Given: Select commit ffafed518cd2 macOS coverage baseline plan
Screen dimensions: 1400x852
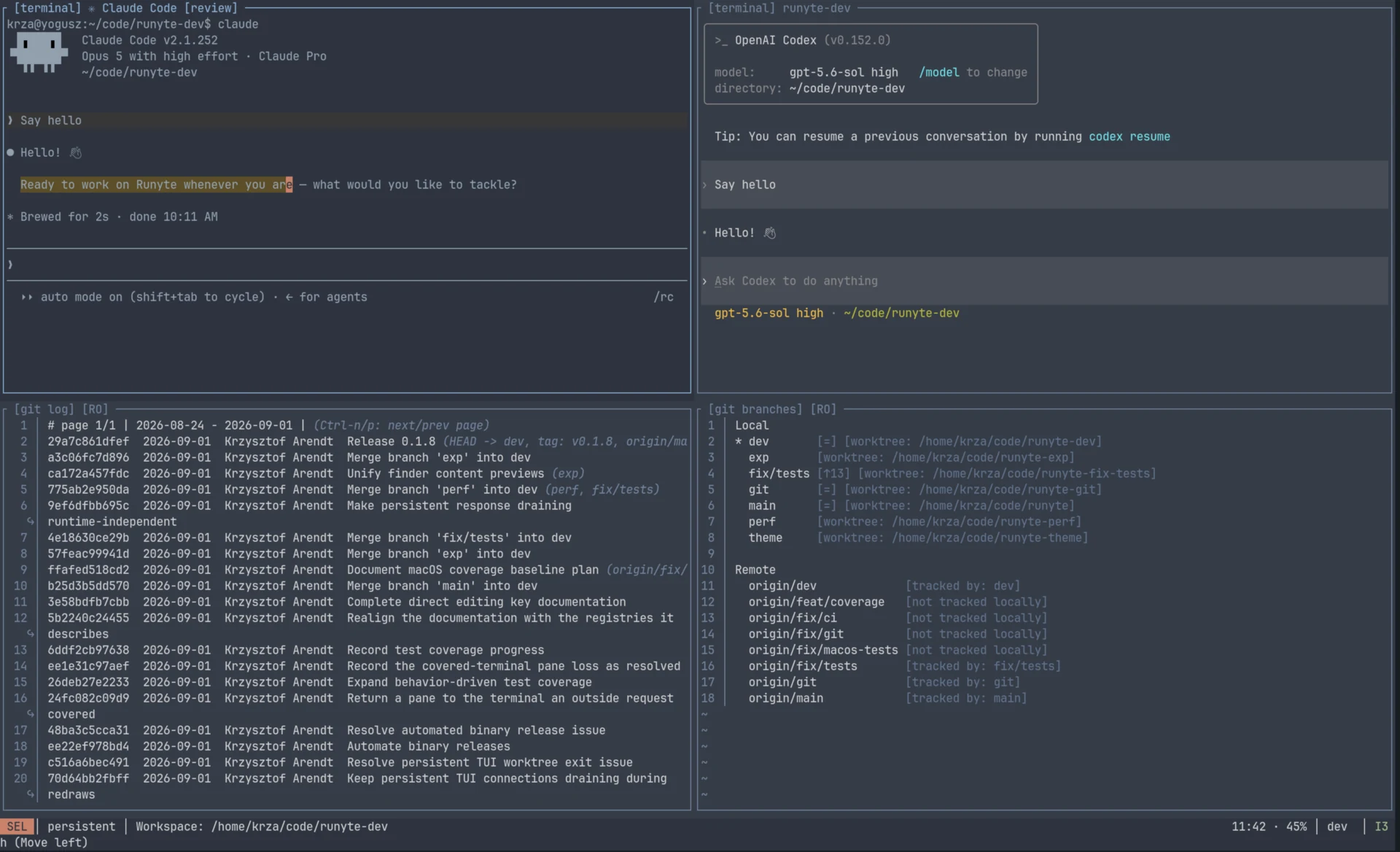Looking at the screenshot, I should tap(367, 570).
